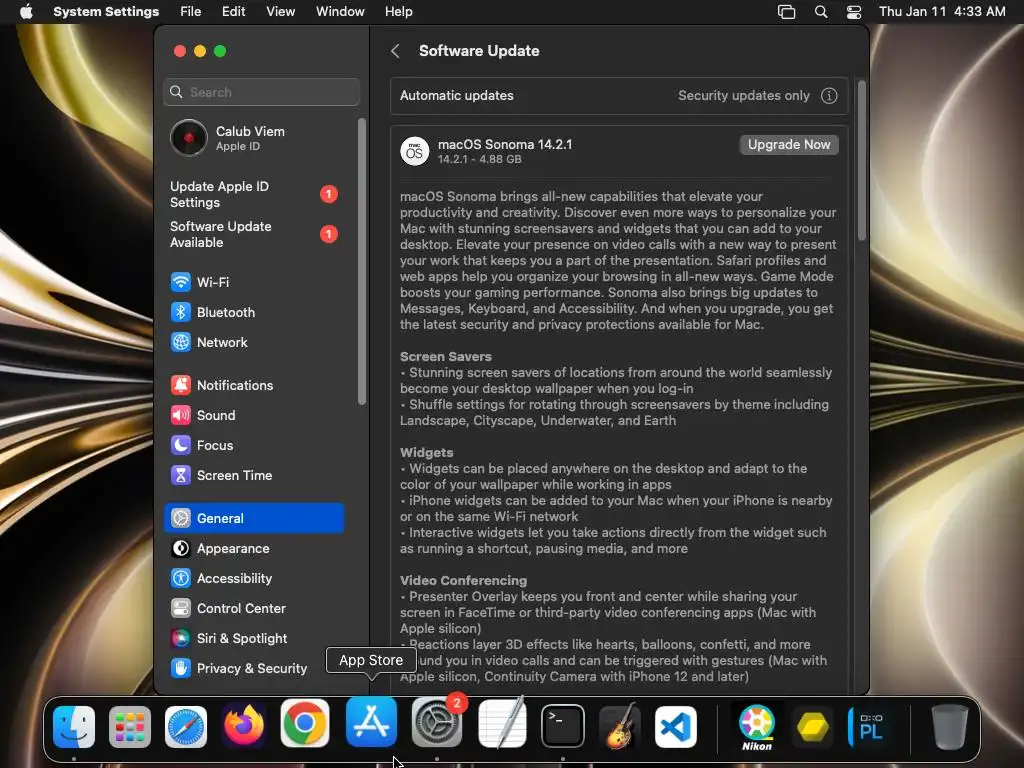Open the View menu

point(280,12)
